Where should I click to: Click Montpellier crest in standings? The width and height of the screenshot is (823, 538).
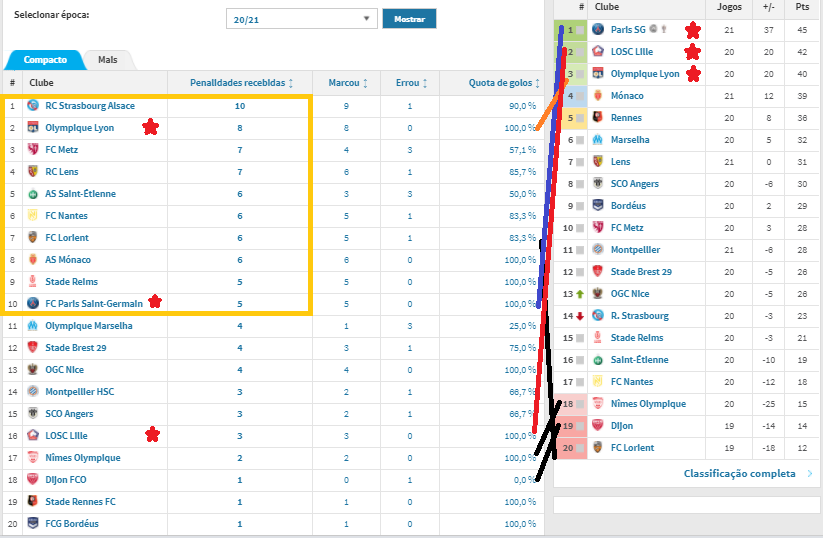coord(598,250)
